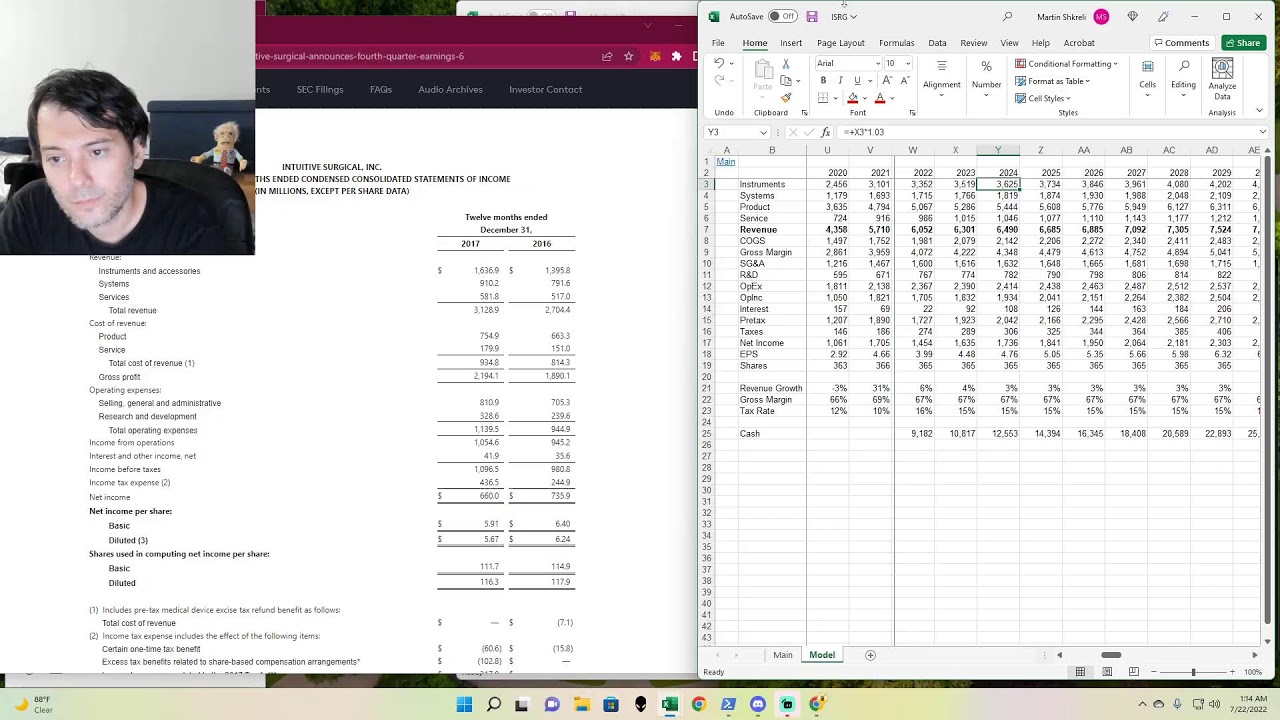Toggle bold formatting
This screenshot has height=720, width=1280.
coord(823,81)
